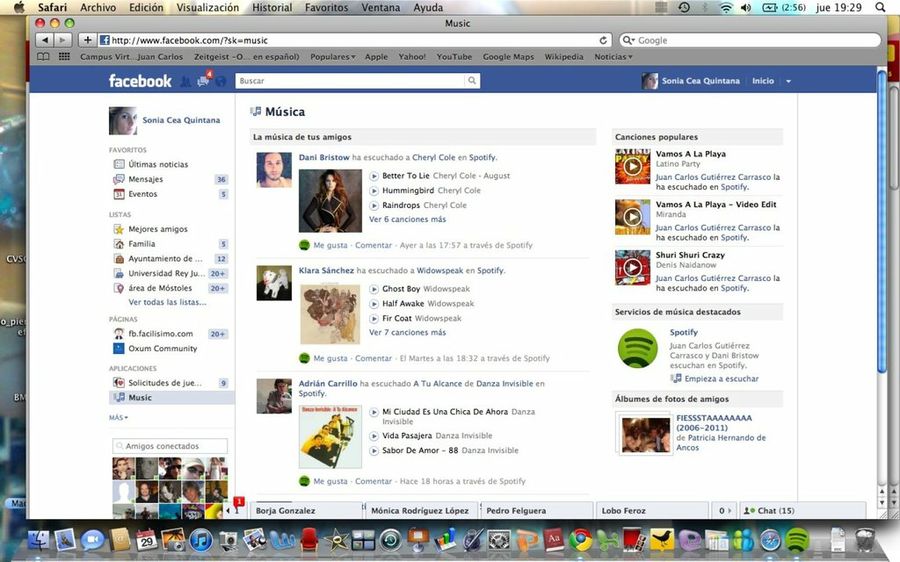Open Safari bookmarks book icon
Viewport: 900px width, 562px height.
pos(43,57)
